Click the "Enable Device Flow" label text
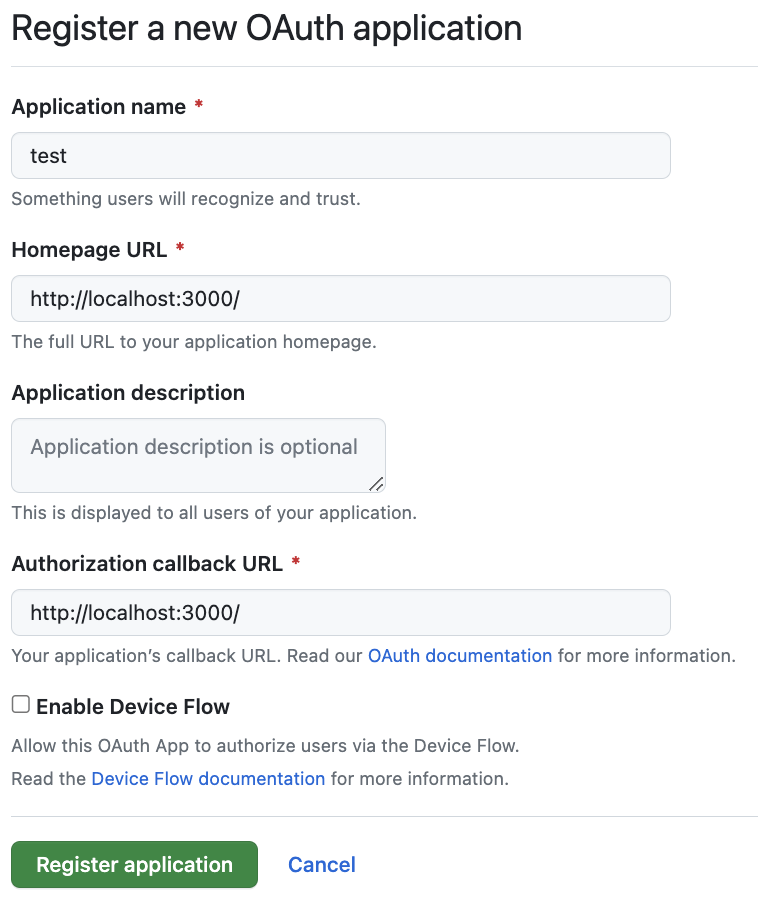The height and width of the screenshot is (916, 758). (x=133, y=707)
